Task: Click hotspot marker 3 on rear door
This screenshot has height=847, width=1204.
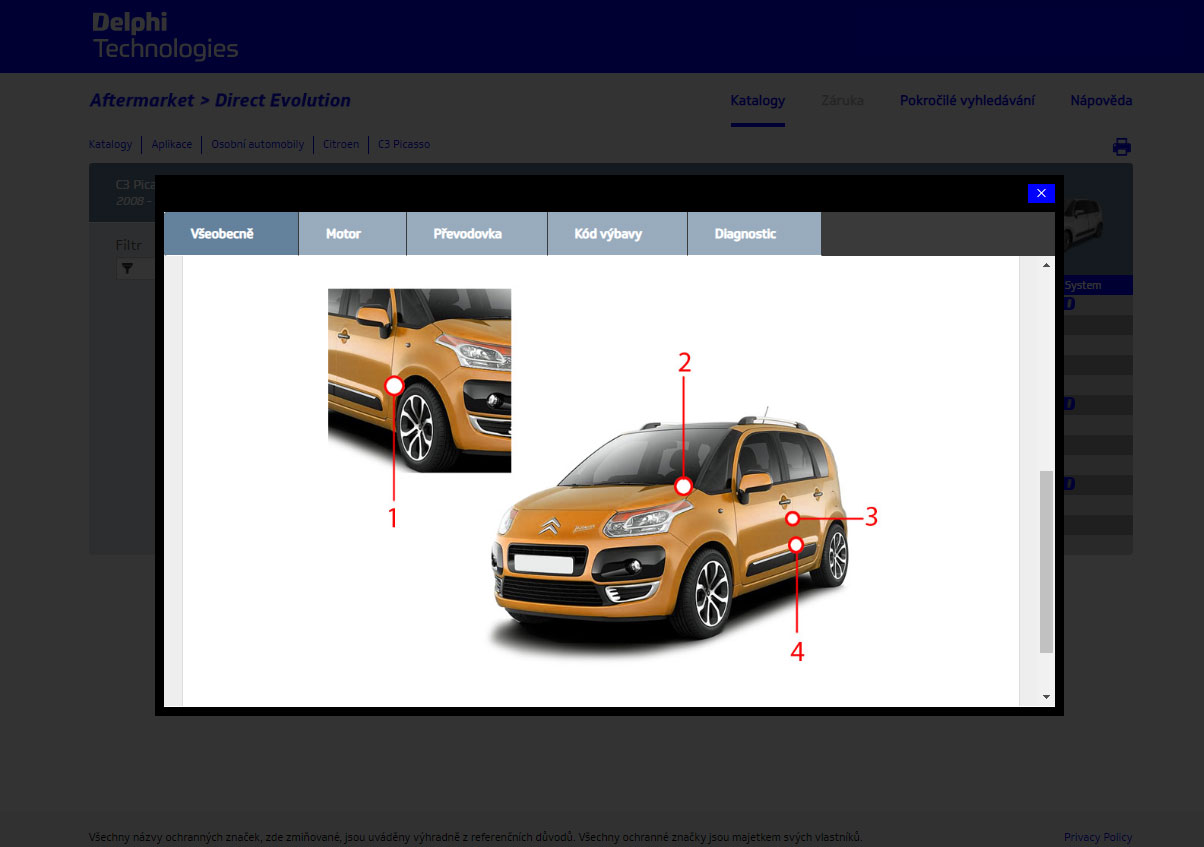Action: point(792,518)
